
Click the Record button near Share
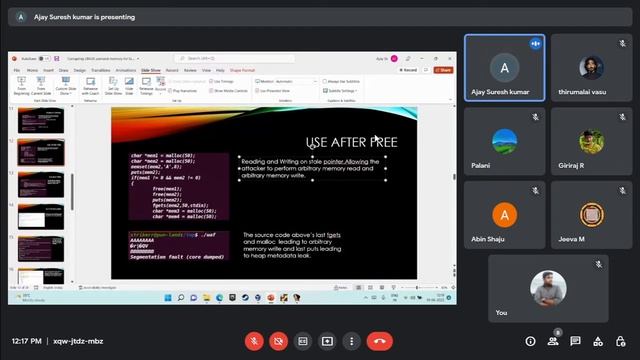tap(408, 70)
